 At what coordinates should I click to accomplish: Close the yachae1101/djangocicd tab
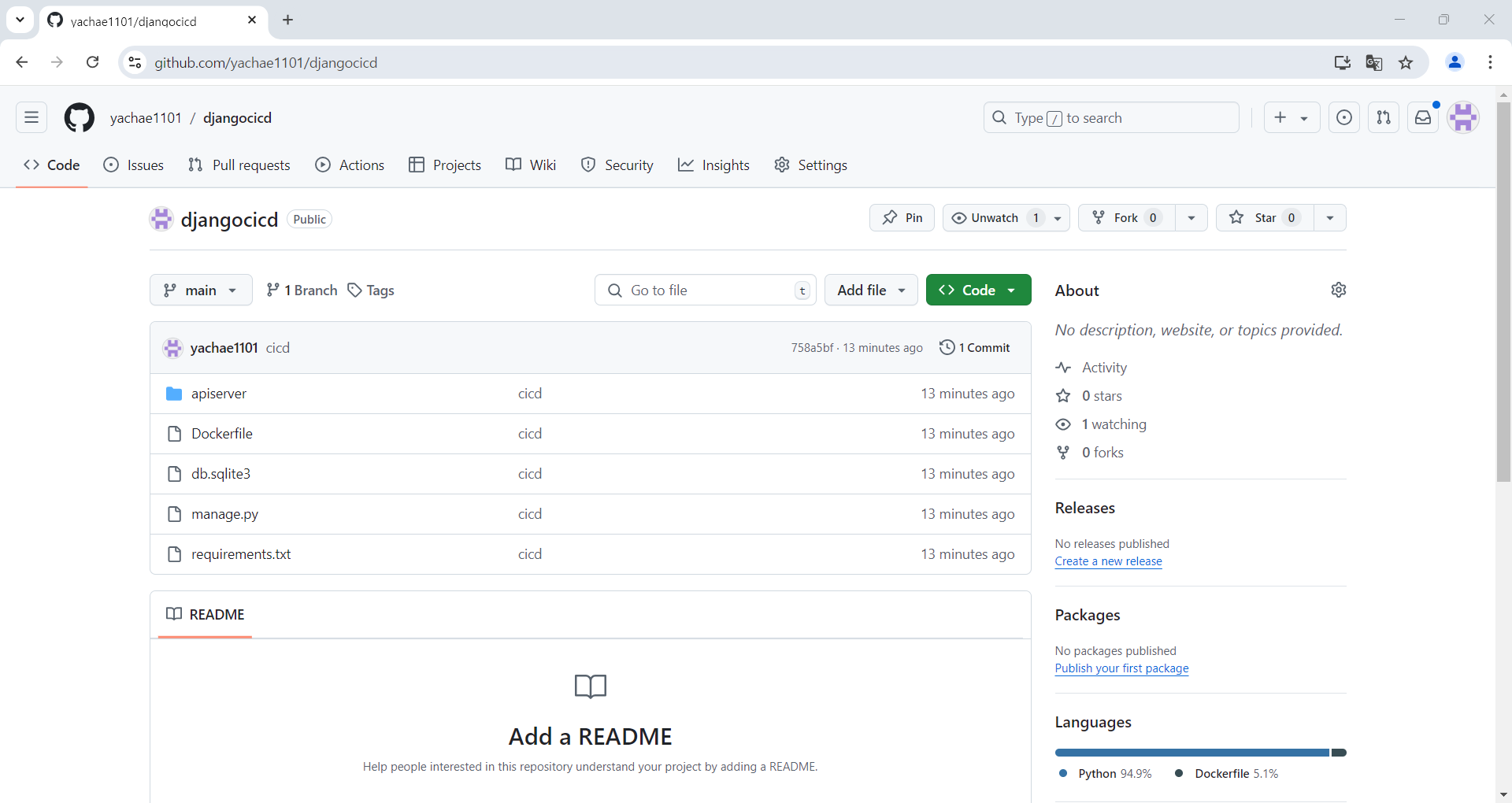pos(252,20)
